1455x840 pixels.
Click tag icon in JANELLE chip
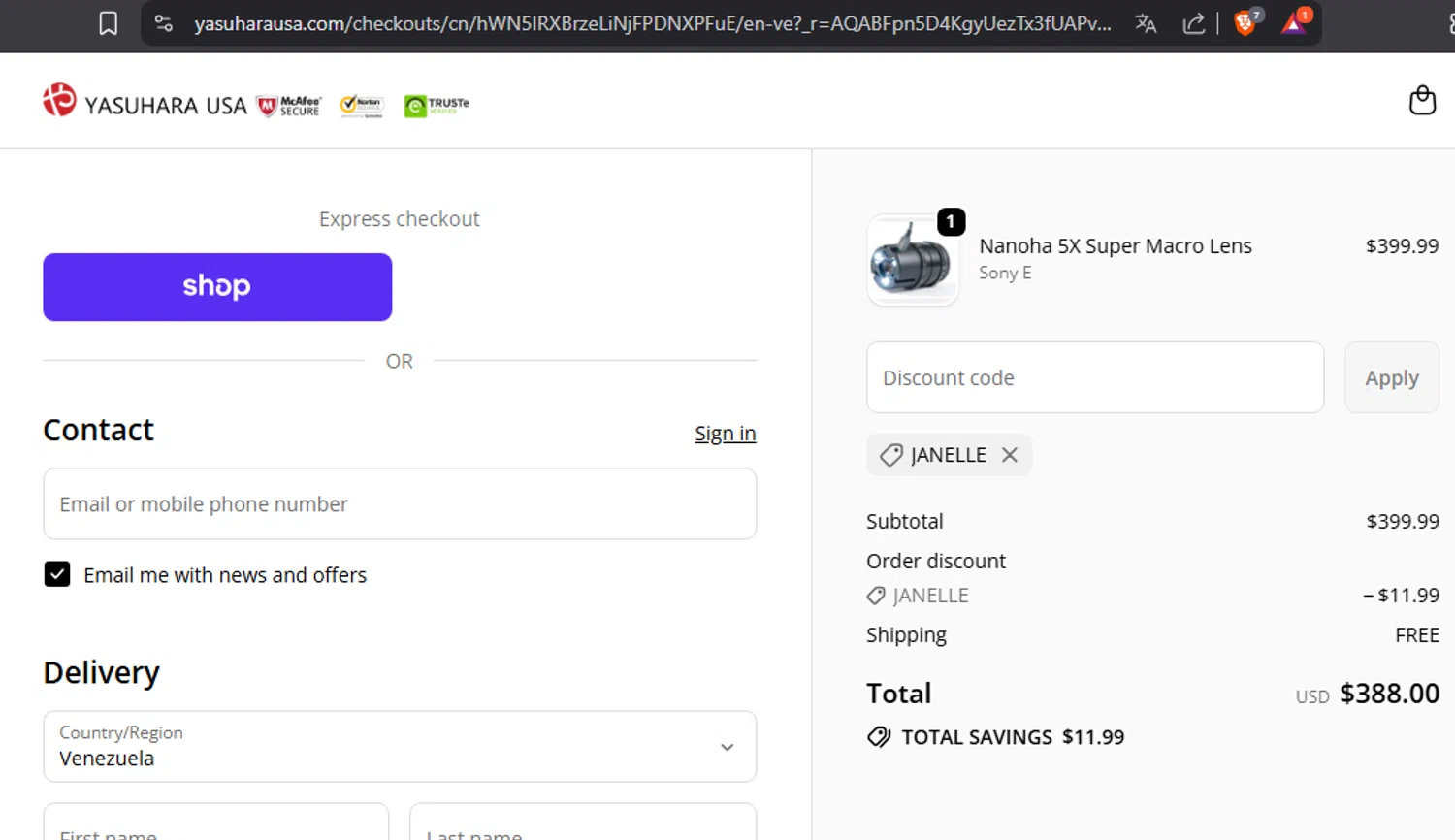[890, 455]
